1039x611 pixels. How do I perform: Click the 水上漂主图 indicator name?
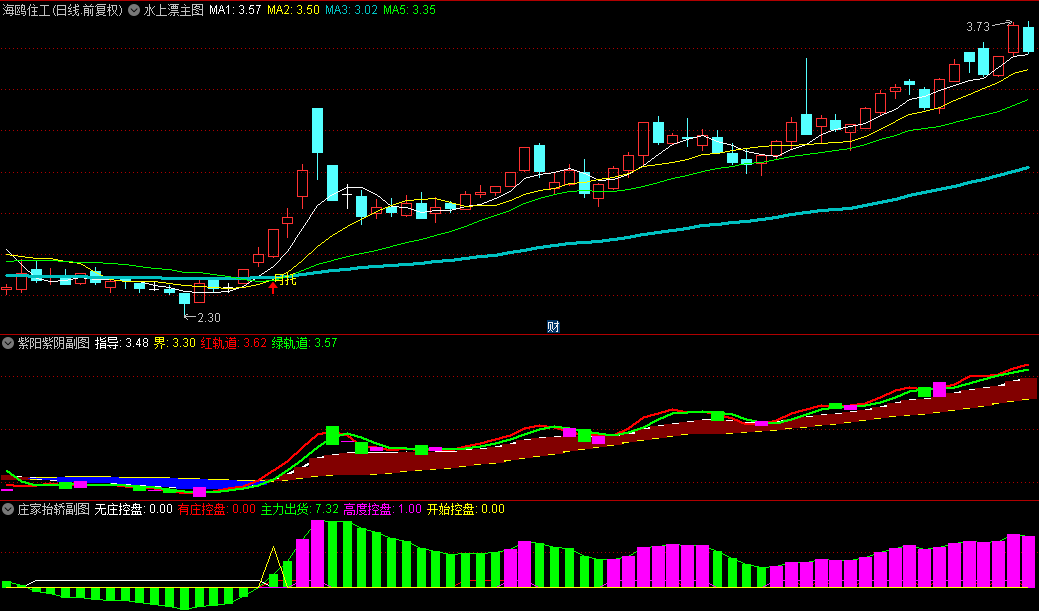(x=174, y=11)
